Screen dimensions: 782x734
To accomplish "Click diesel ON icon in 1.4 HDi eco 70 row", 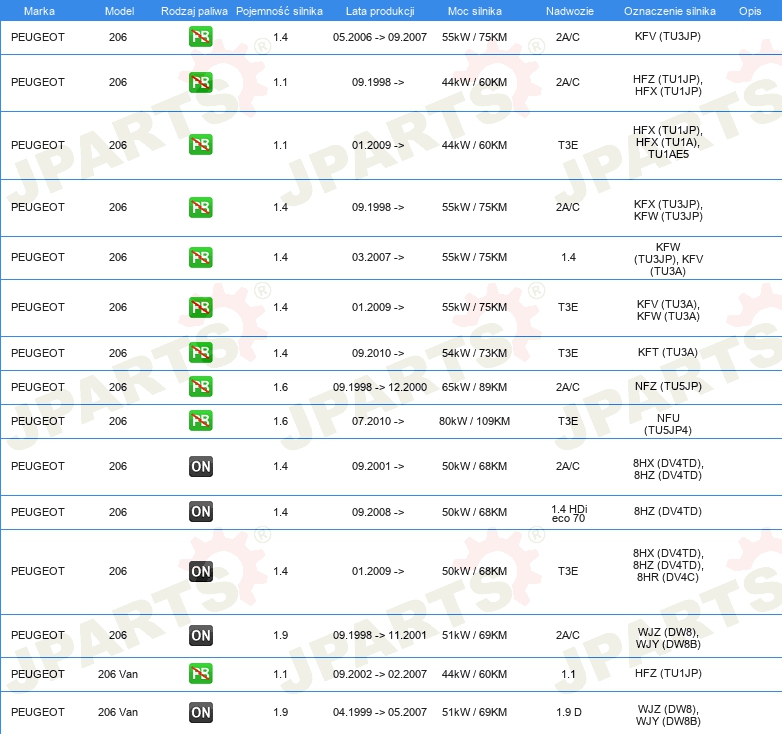I will [x=200, y=512].
